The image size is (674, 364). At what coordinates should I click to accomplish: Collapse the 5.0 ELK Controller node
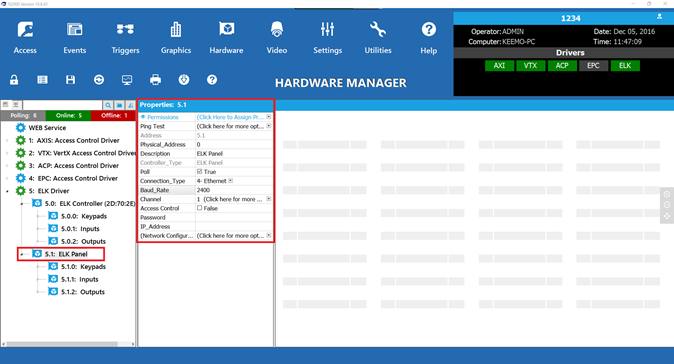click(22, 204)
